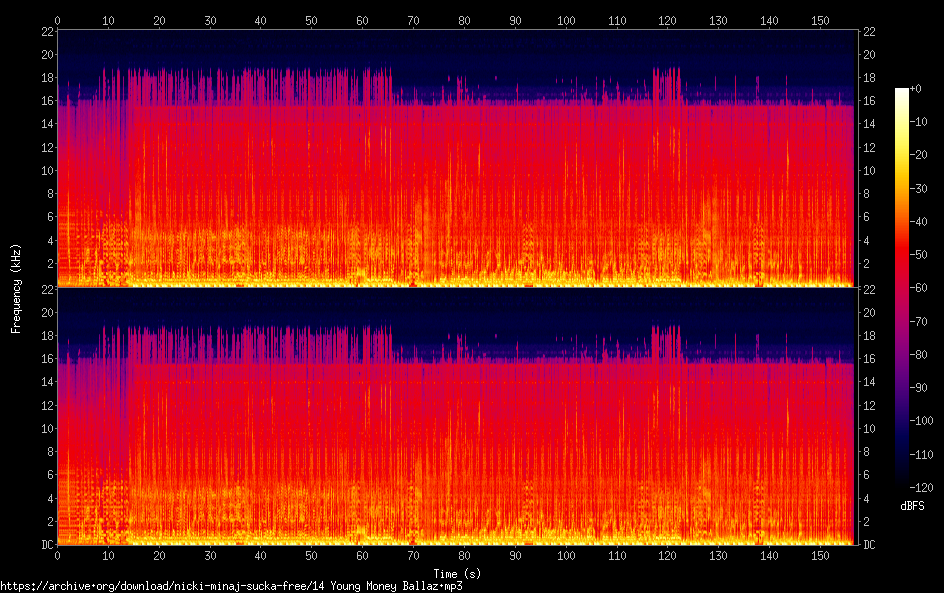The height and width of the screenshot is (593, 944).
Task: Click the 130 tick on the top time axis
Action: click(x=718, y=20)
